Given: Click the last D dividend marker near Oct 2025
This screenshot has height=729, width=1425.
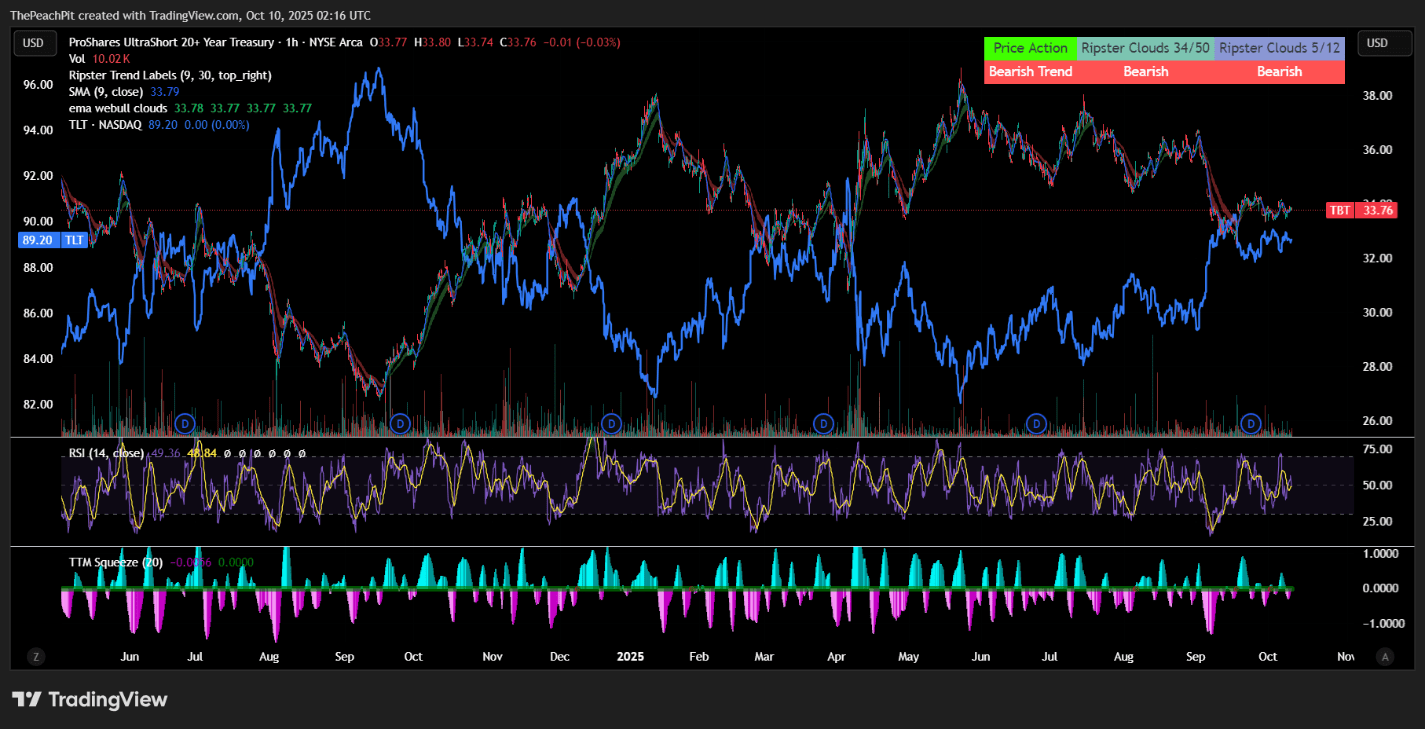Looking at the screenshot, I should [1250, 423].
